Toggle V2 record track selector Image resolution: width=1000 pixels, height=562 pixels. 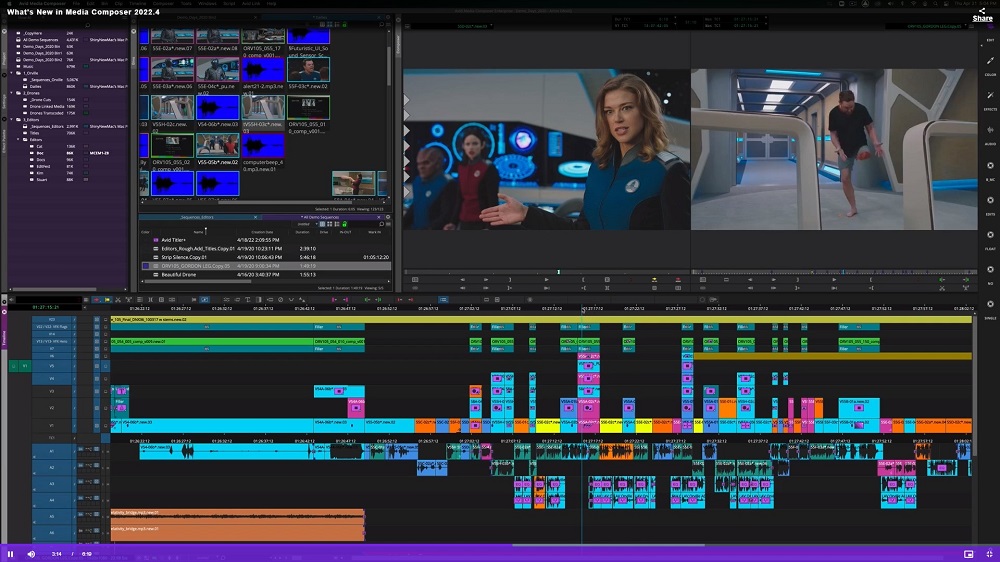(52, 407)
